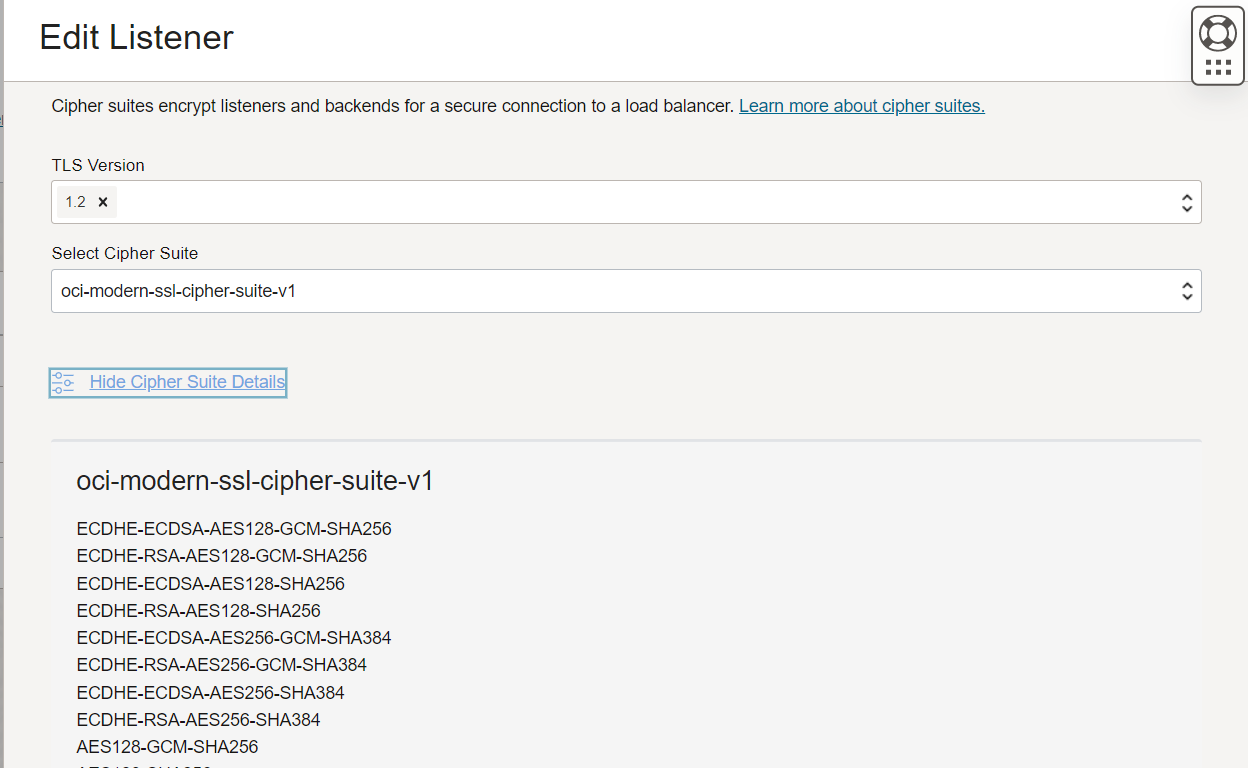
Task: Click the 1.2 version chip text
Action: [75, 202]
